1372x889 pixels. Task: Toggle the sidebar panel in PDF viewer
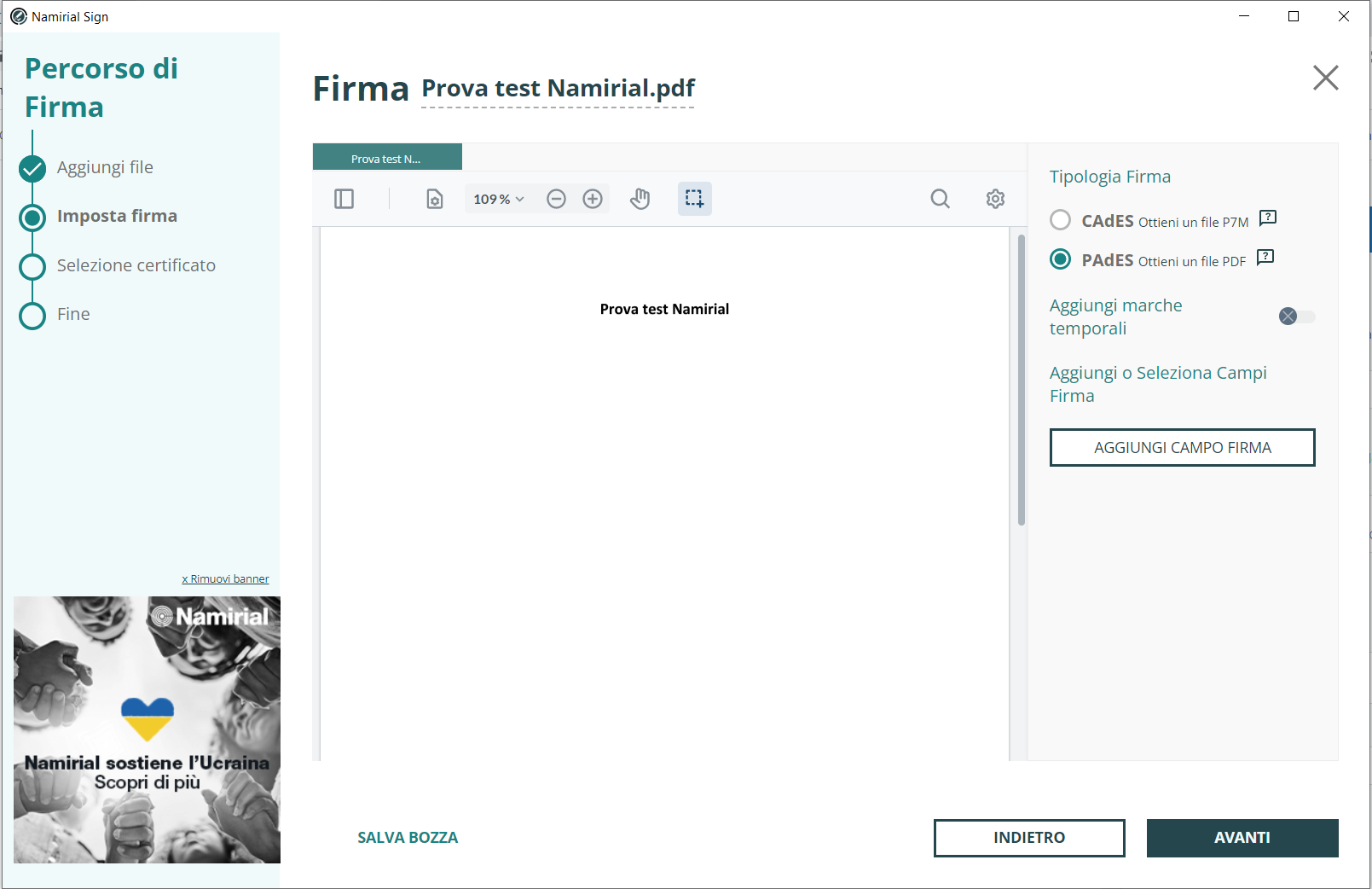[344, 199]
